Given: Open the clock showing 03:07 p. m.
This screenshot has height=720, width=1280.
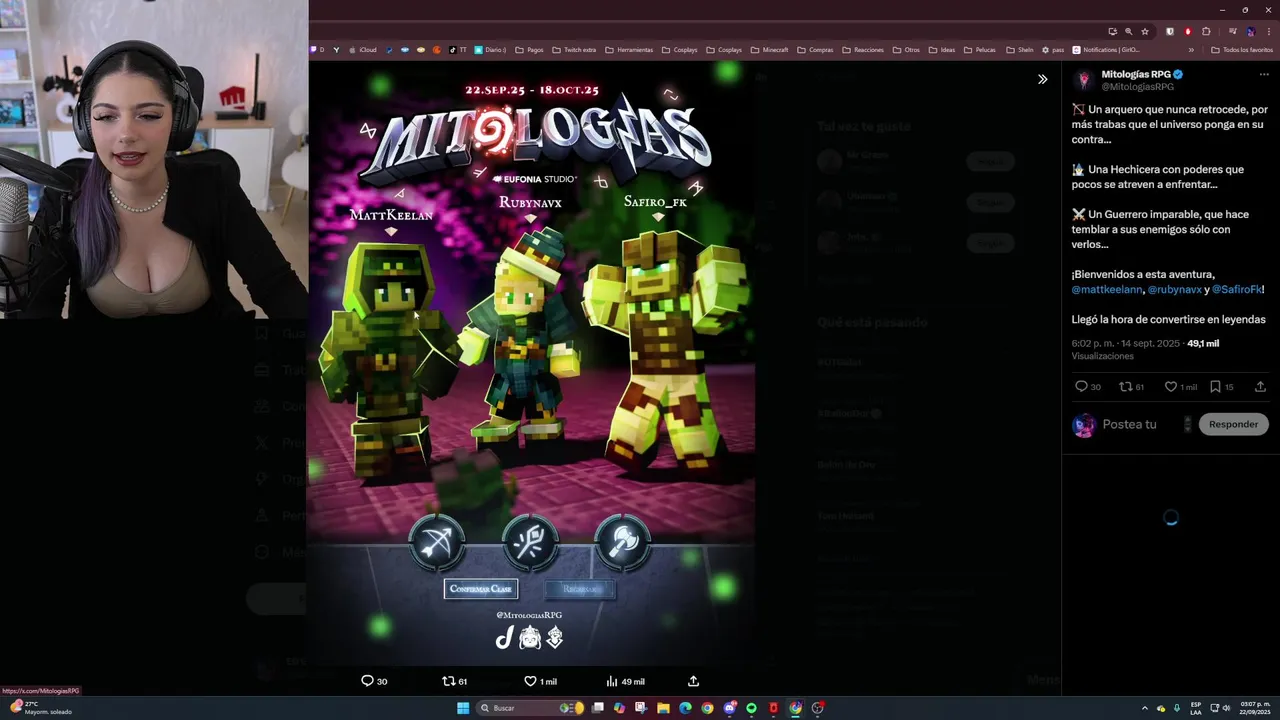Looking at the screenshot, I should point(1255,708).
